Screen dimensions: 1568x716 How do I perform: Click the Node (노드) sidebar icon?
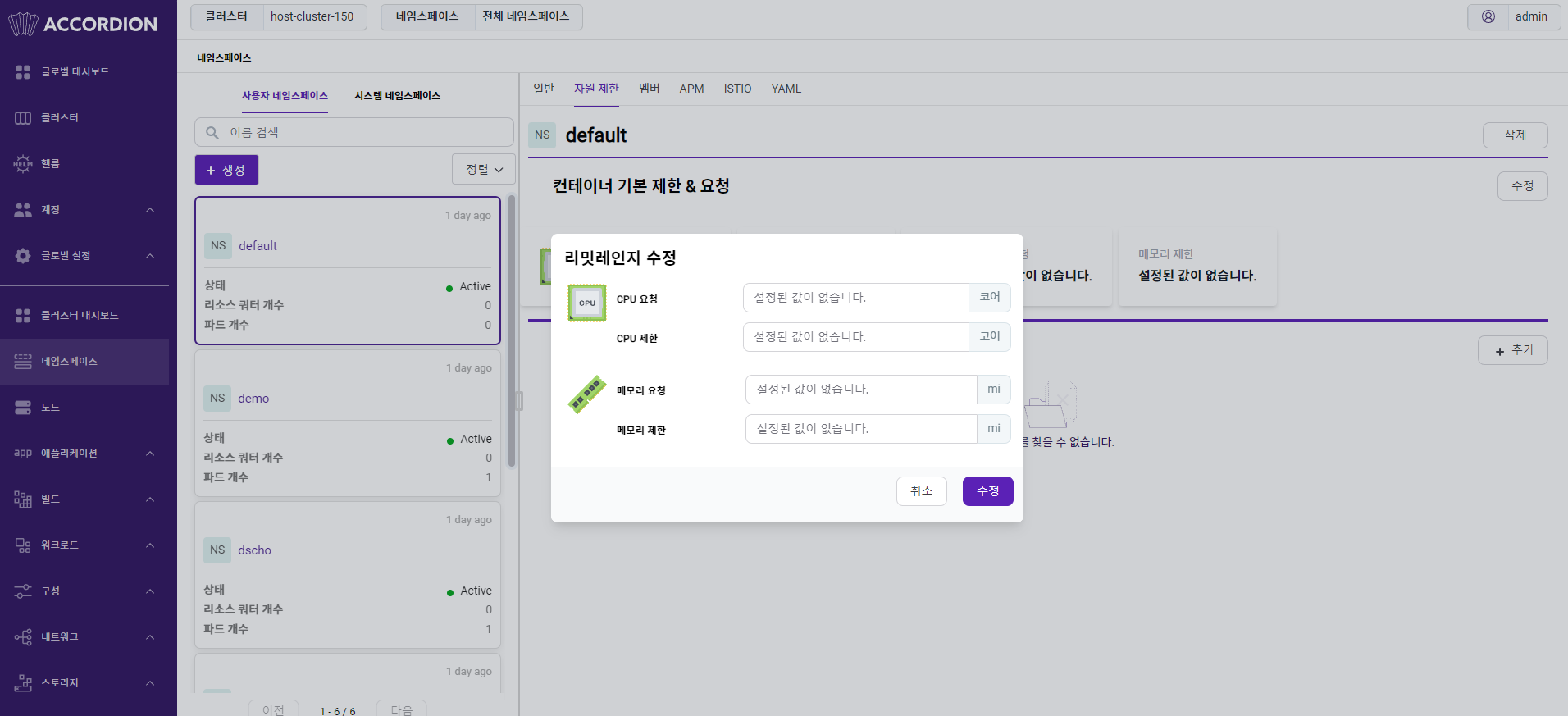click(x=23, y=408)
